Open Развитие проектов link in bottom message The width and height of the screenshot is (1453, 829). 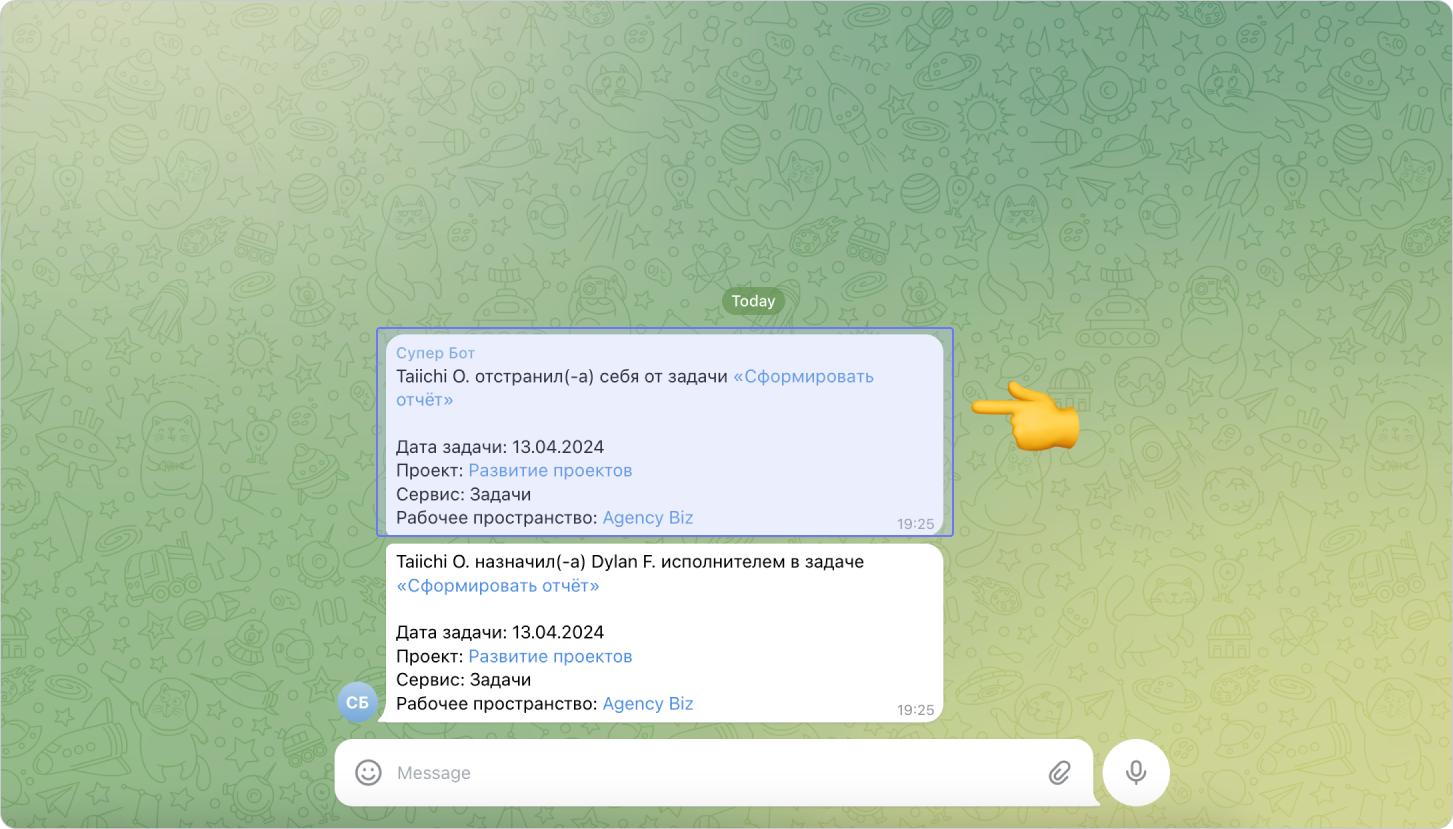550,656
